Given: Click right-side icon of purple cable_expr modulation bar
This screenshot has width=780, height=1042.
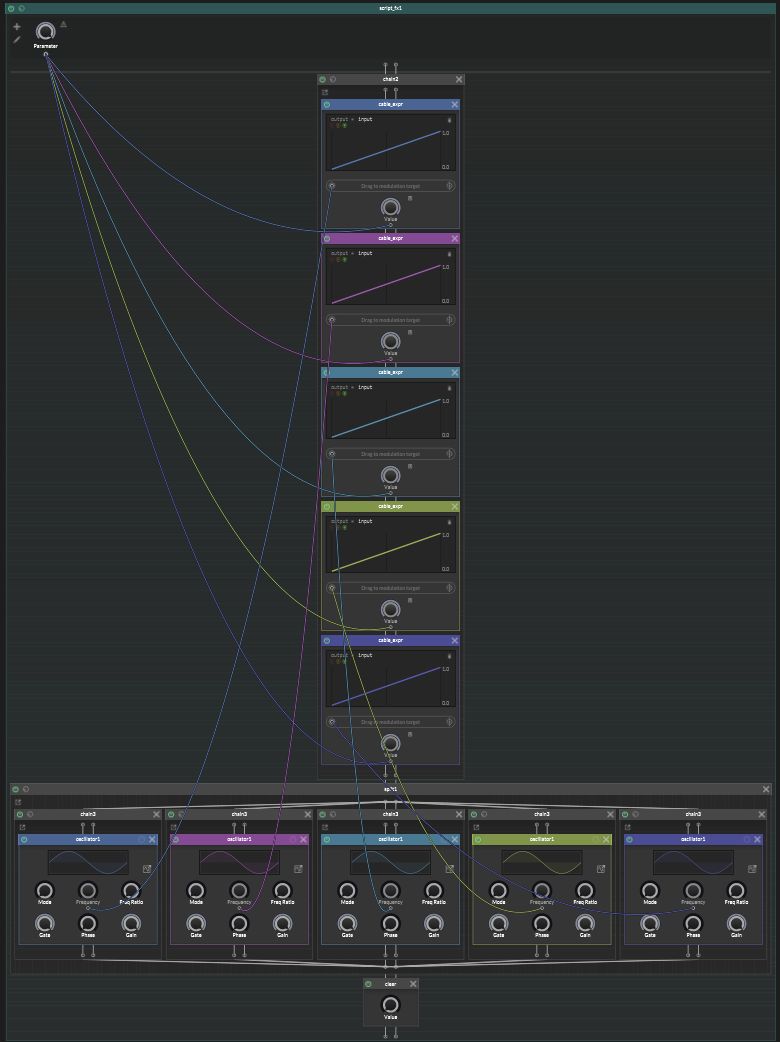Looking at the screenshot, I should [449, 722].
